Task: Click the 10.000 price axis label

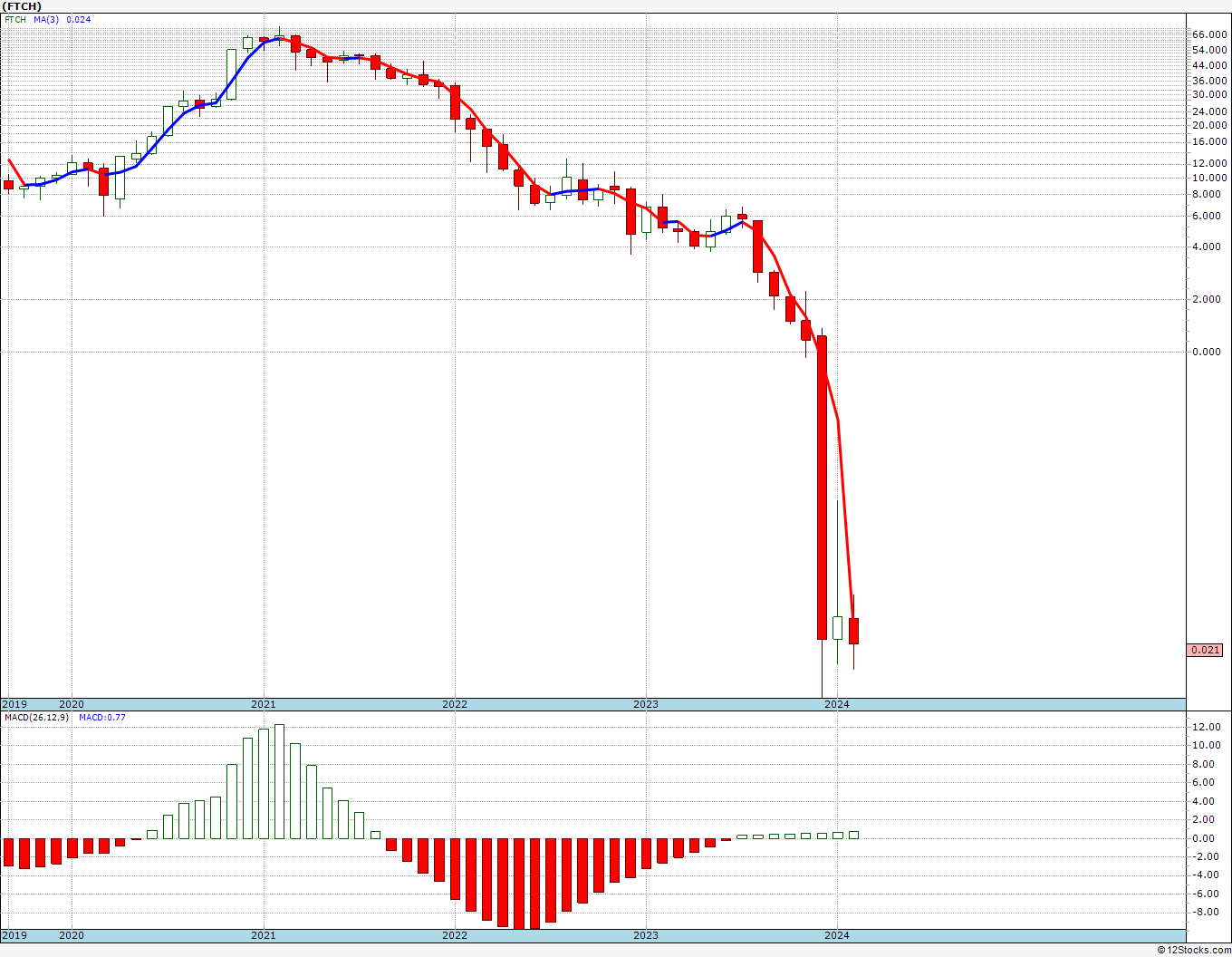Action: (x=1208, y=178)
